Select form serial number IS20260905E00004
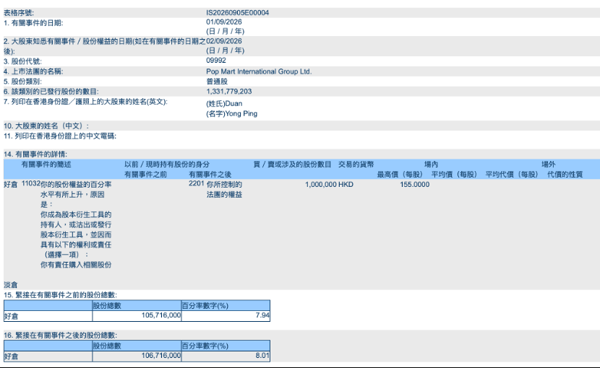Viewport: 600px width, 368px height. 237,13
